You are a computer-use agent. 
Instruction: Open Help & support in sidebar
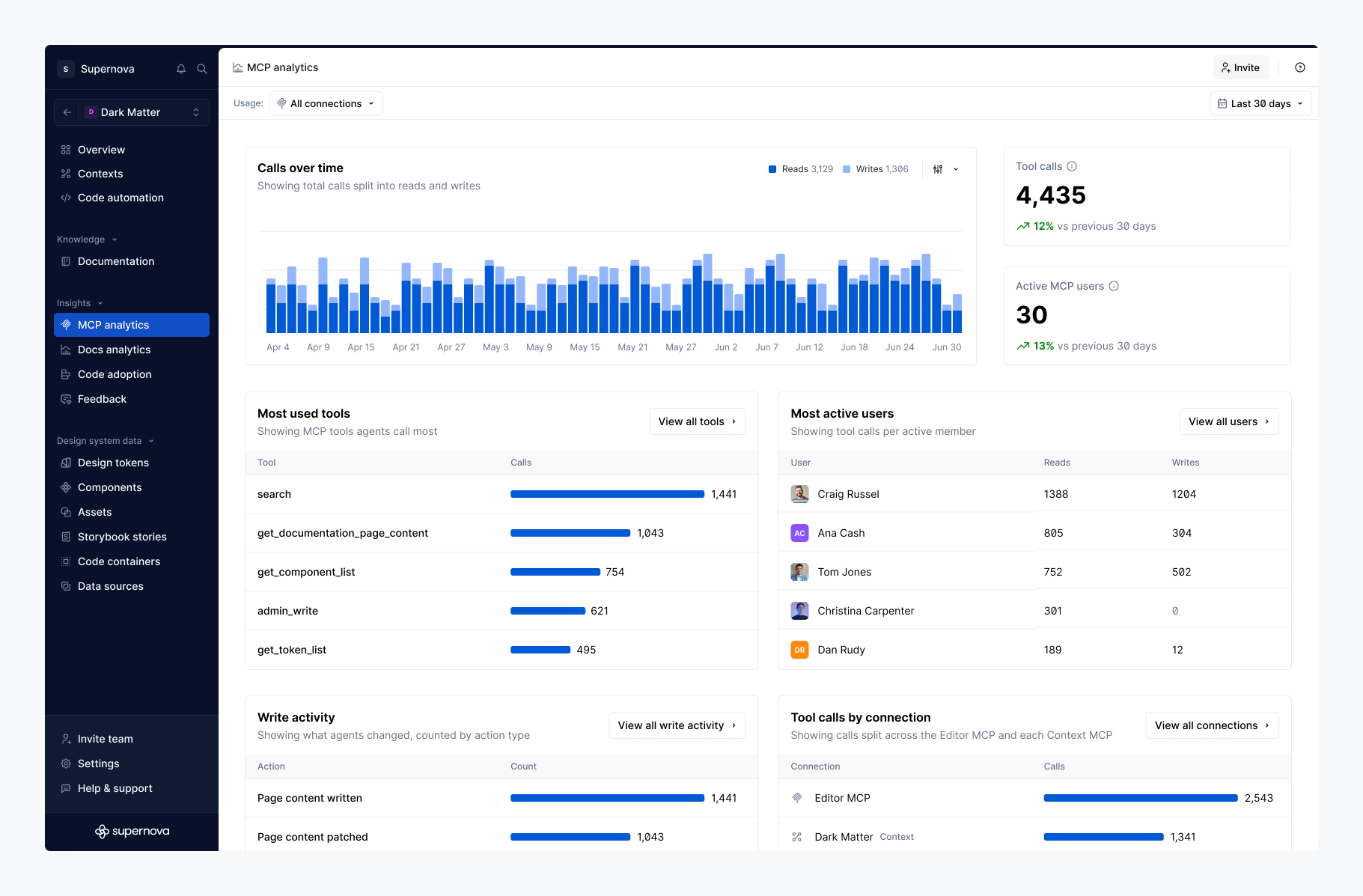click(x=132, y=788)
